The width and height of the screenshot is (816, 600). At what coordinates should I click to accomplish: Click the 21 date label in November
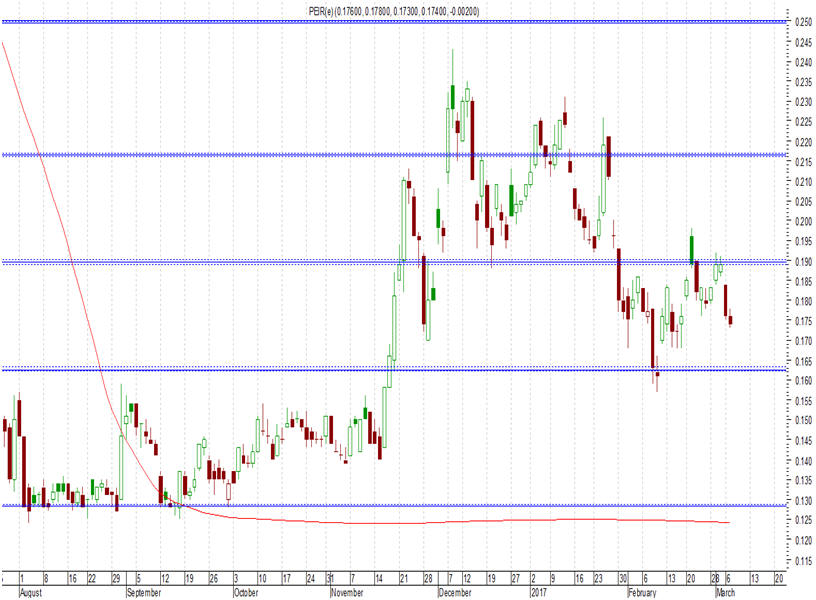404,578
